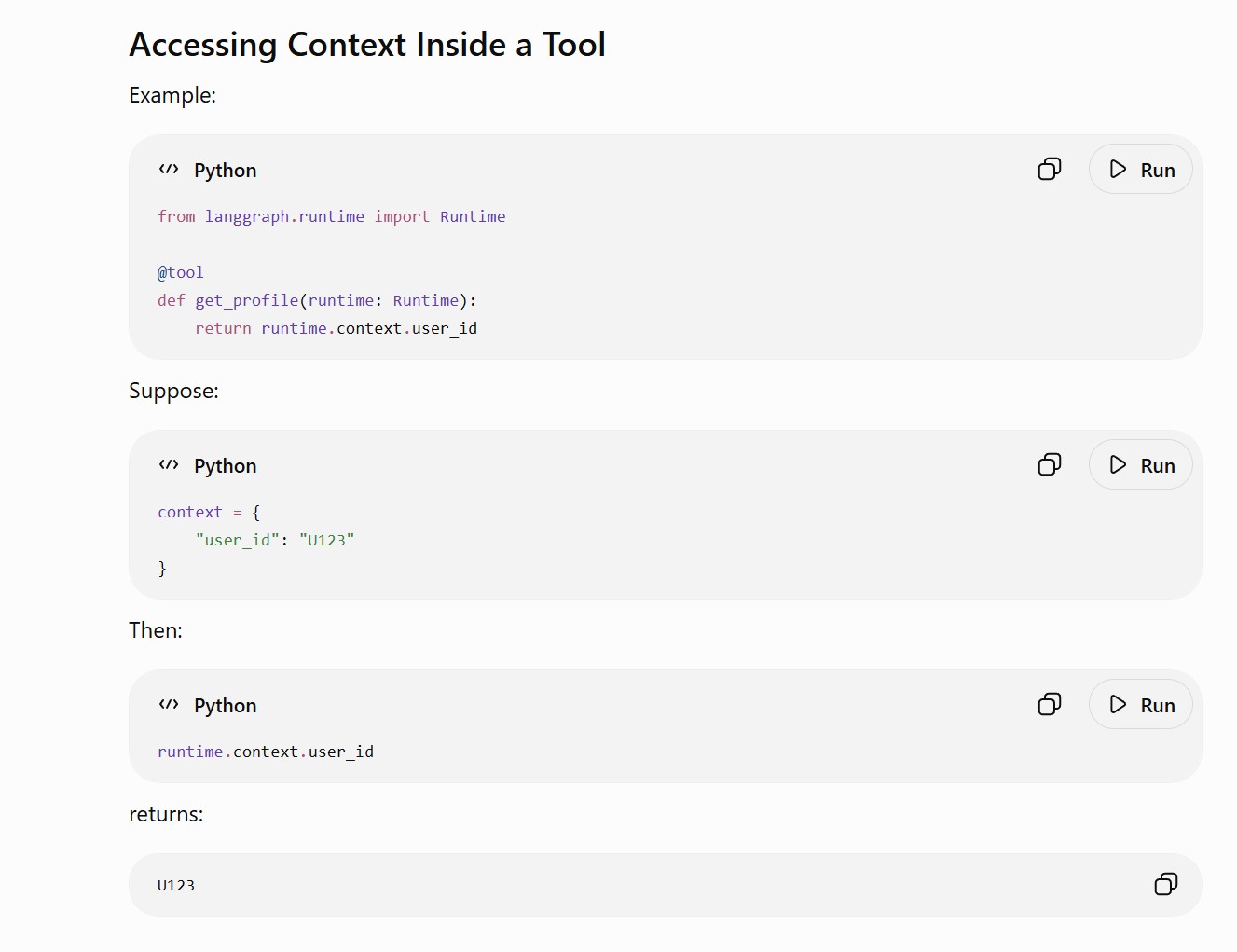Click the 'Example:' paragraph text

[x=172, y=95]
